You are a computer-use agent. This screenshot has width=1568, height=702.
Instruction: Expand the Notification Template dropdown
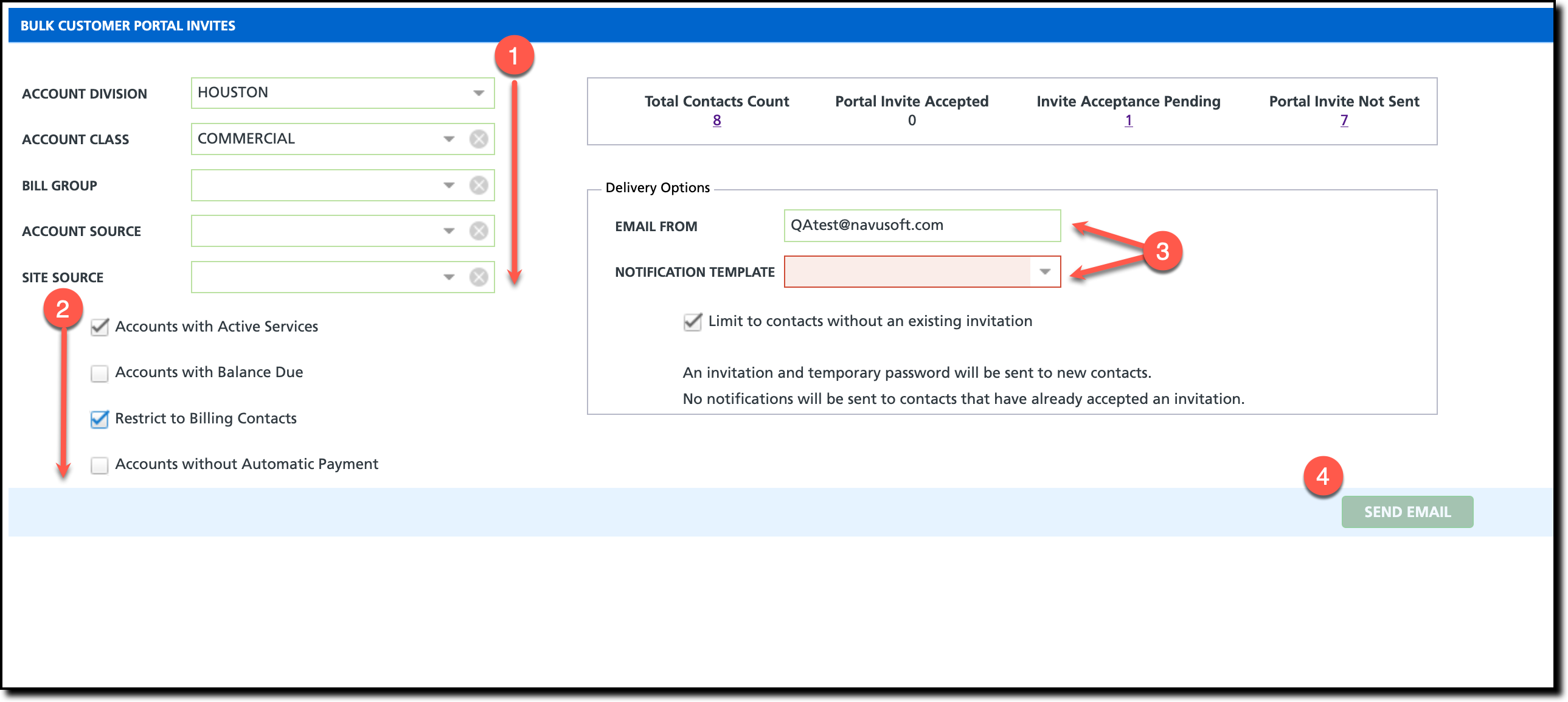tap(1044, 271)
